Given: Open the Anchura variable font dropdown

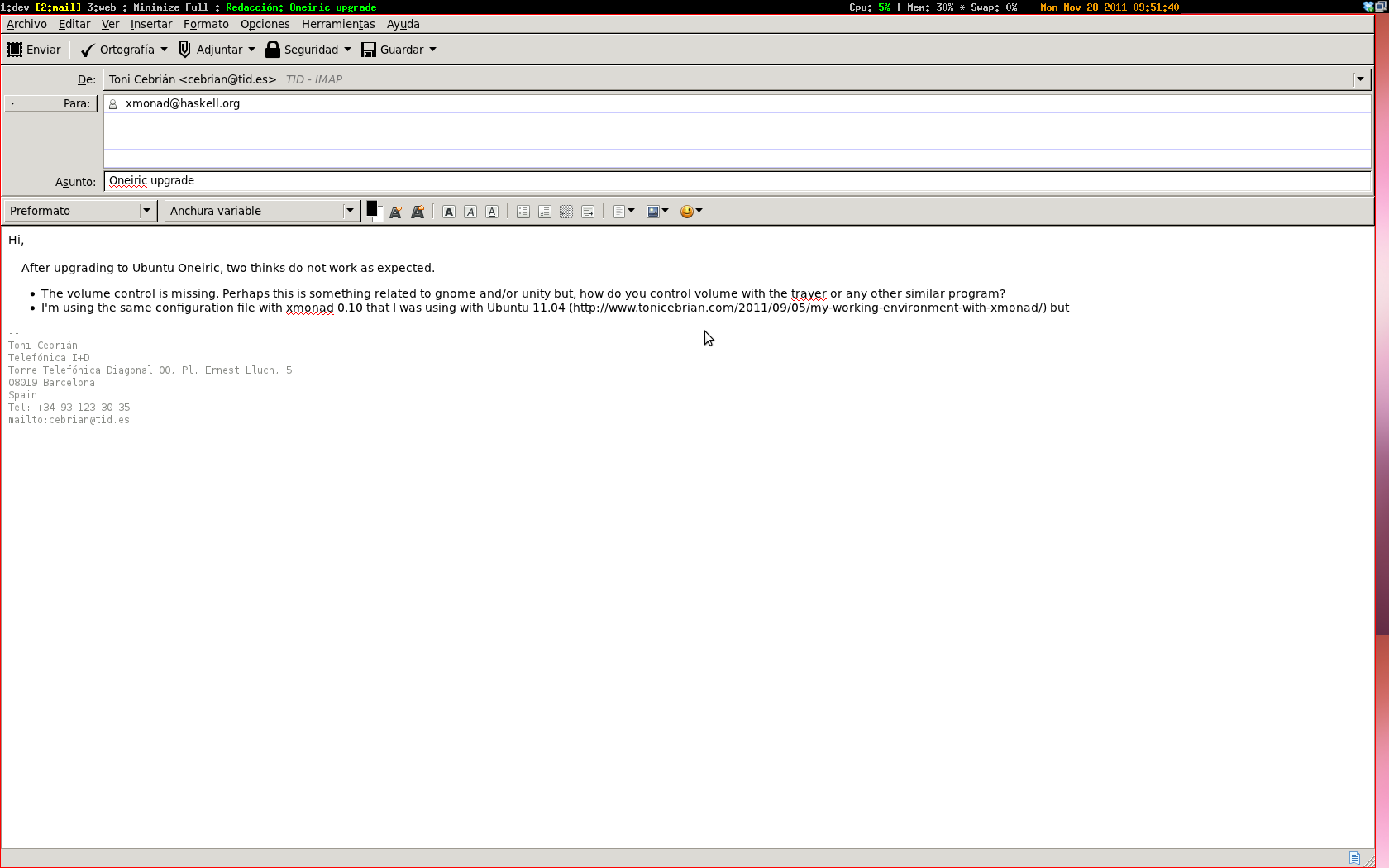Looking at the screenshot, I should [x=261, y=211].
